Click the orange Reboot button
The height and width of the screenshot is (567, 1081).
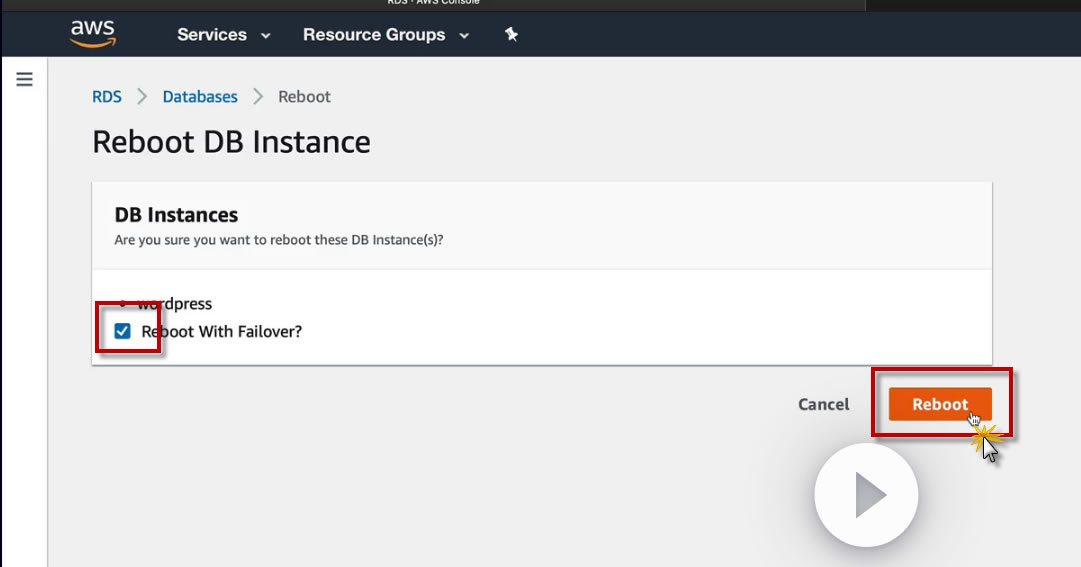pos(940,404)
